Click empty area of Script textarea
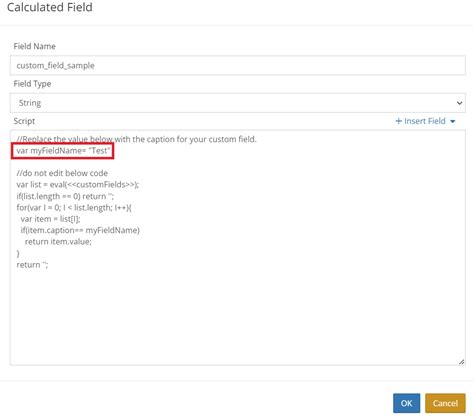This screenshot has height=419, width=474. pyautogui.click(x=238, y=317)
